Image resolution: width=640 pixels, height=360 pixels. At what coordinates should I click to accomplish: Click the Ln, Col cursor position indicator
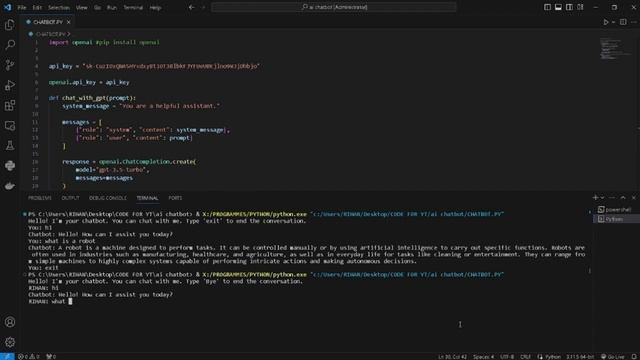pos(452,356)
